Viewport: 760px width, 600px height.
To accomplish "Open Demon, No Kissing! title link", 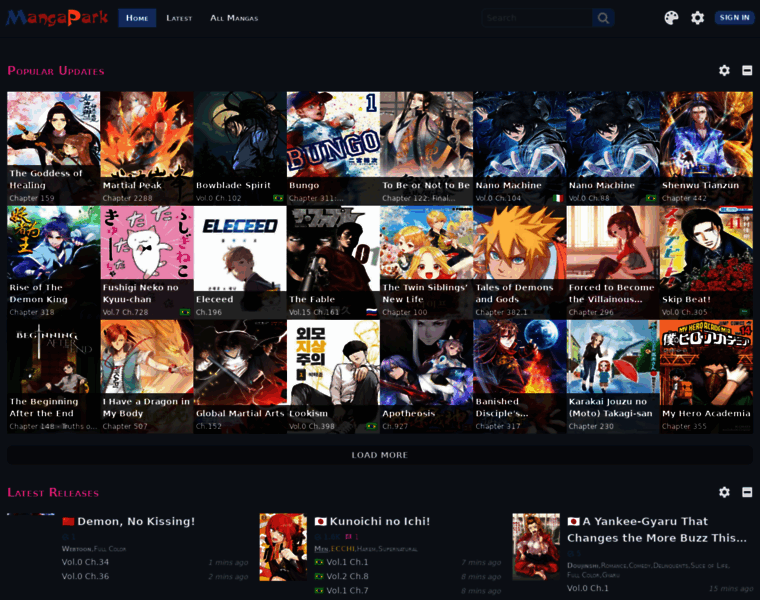I will tap(136, 521).
